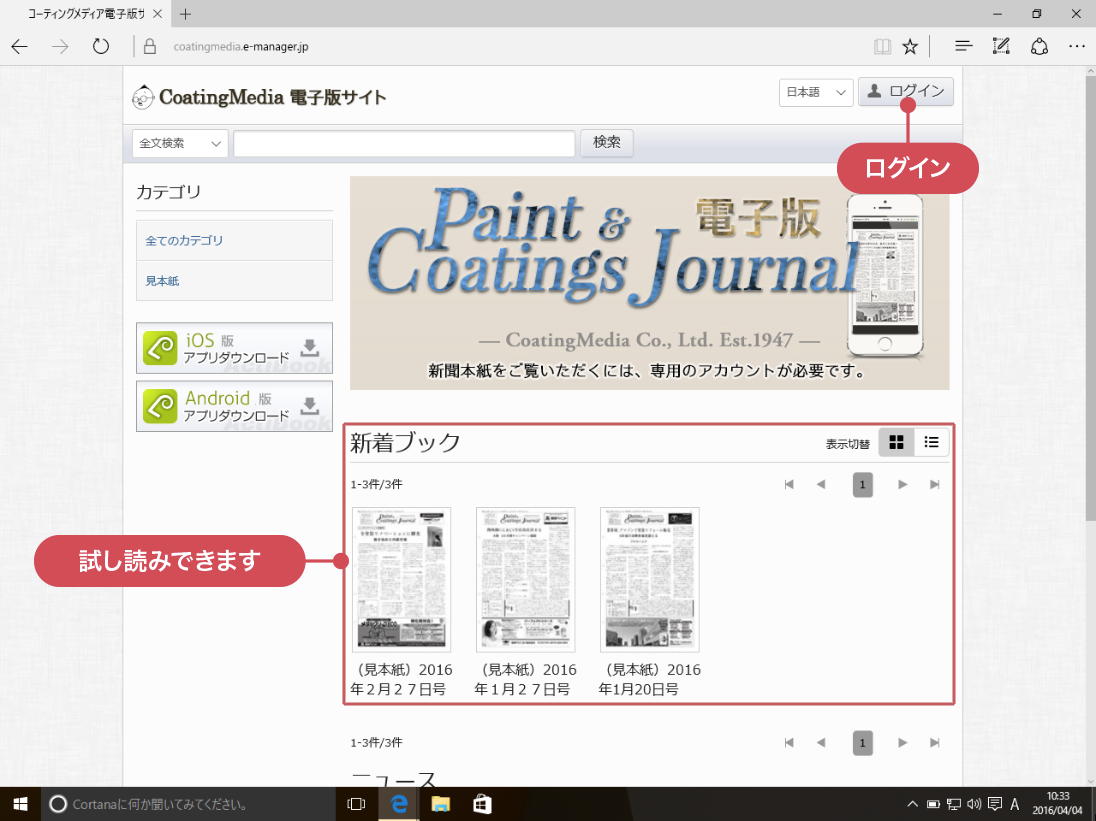Add page to favorites with star icon
The image size is (1096, 821).
[x=910, y=46]
